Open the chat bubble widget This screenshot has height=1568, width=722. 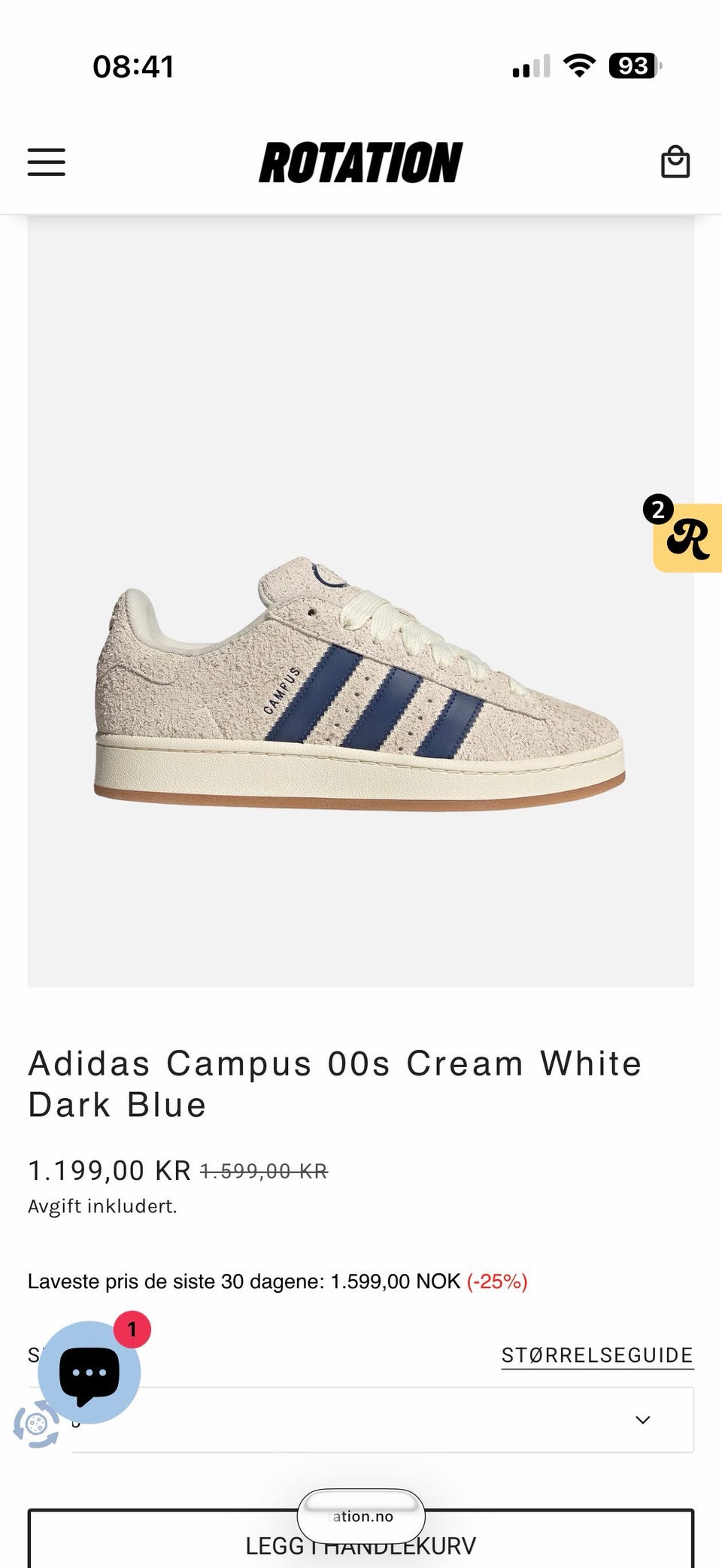(89, 1372)
